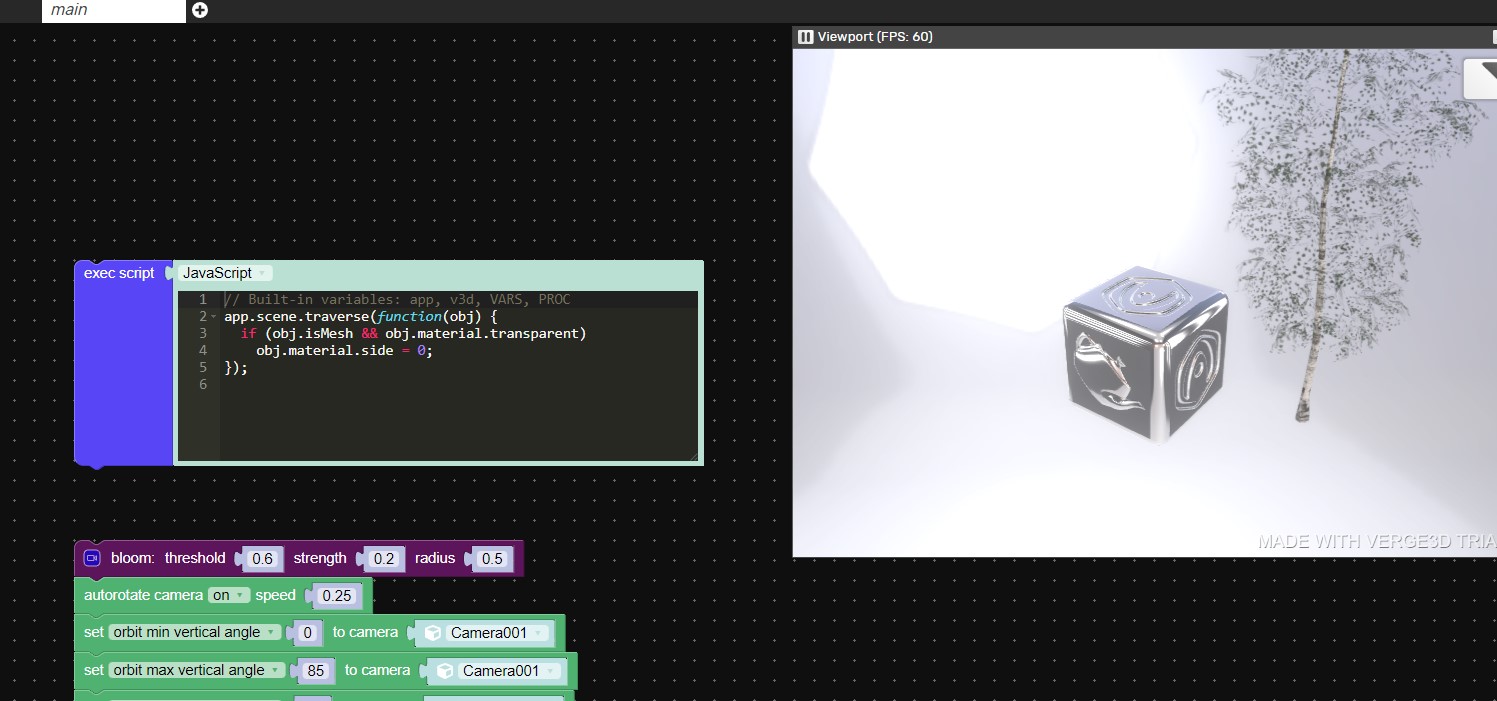Open the "orbit min vertical angle" dropdown

coord(195,632)
